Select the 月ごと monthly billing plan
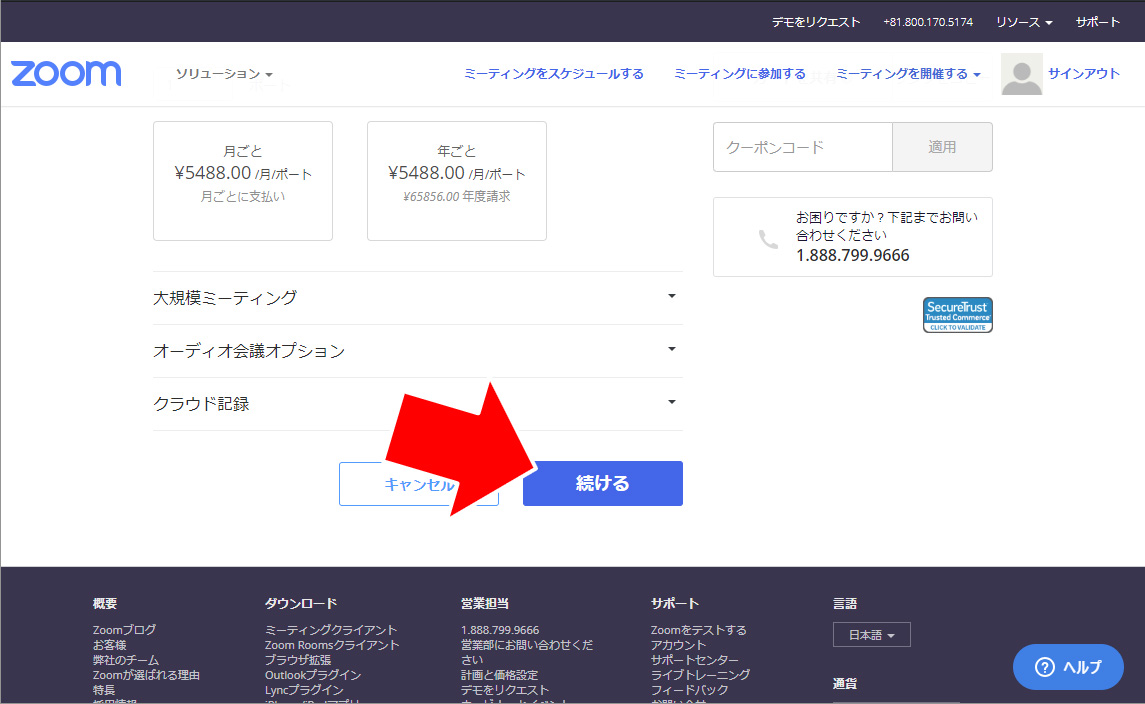The image size is (1145, 704). [x=243, y=181]
